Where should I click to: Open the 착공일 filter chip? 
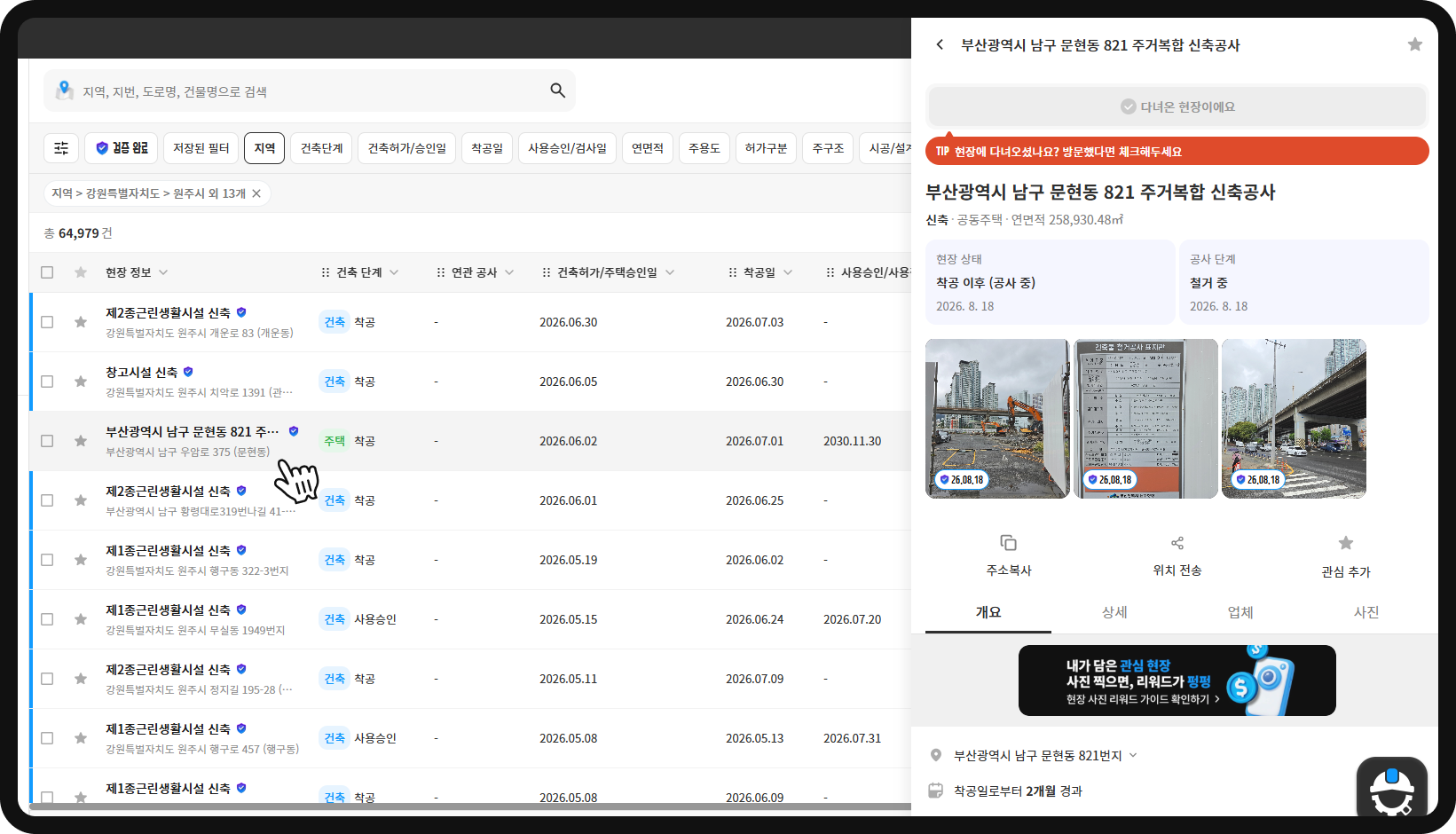tap(487, 148)
